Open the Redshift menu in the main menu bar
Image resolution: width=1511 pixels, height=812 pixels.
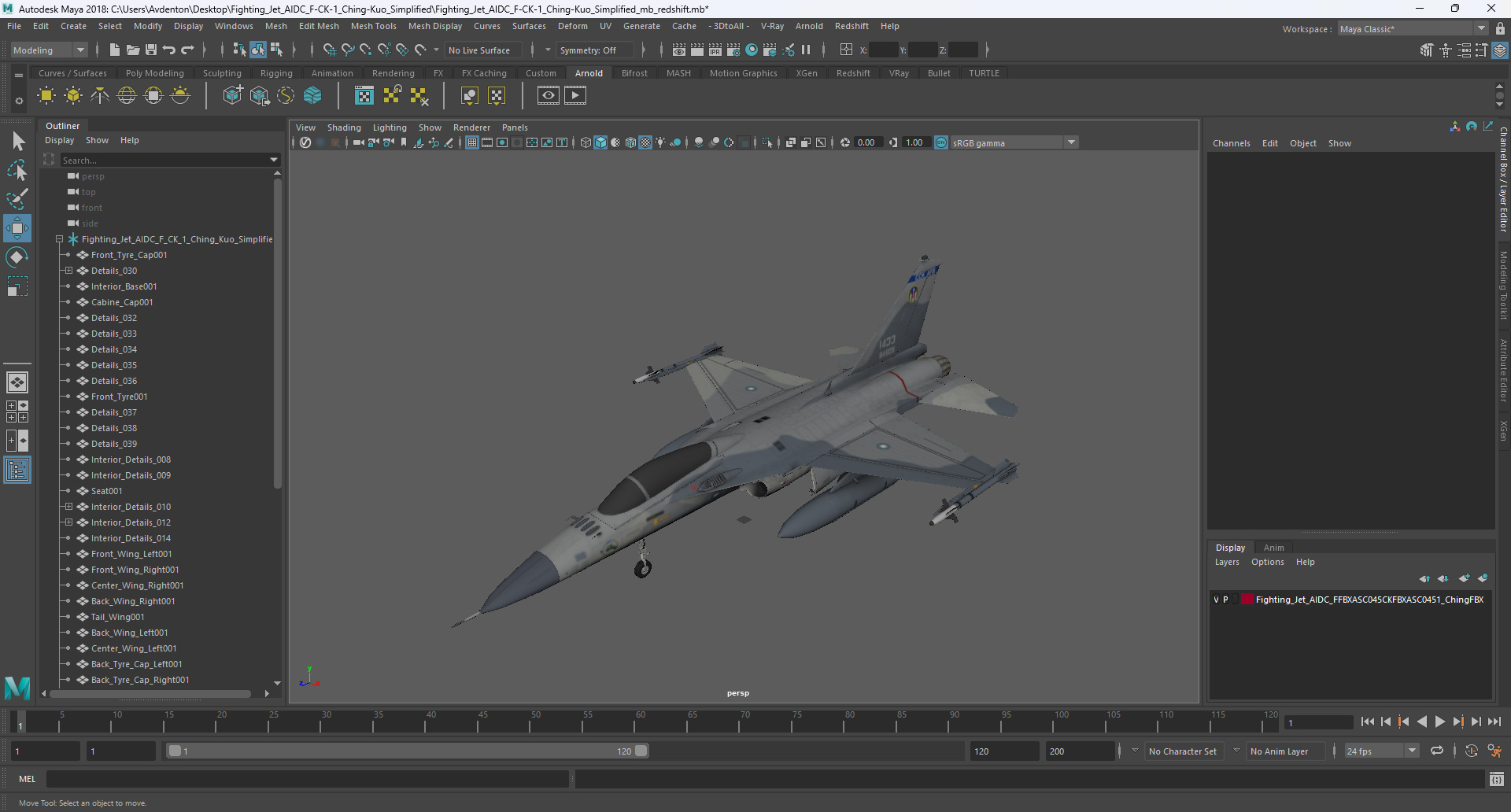[x=852, y=26]
